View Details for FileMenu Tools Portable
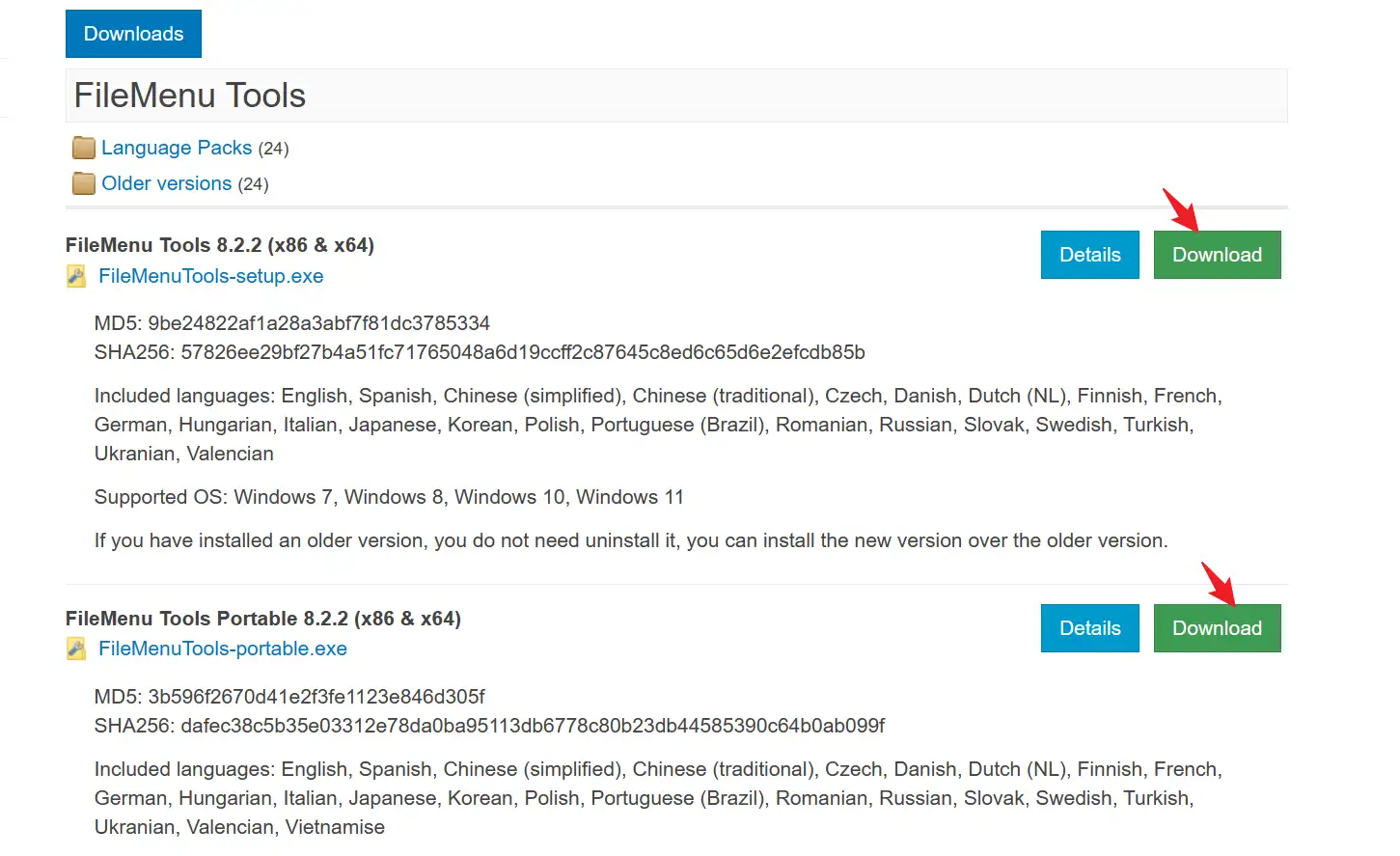Image resolution: width=1400 pixels, height=856 pixels. tap(1089, 628)
